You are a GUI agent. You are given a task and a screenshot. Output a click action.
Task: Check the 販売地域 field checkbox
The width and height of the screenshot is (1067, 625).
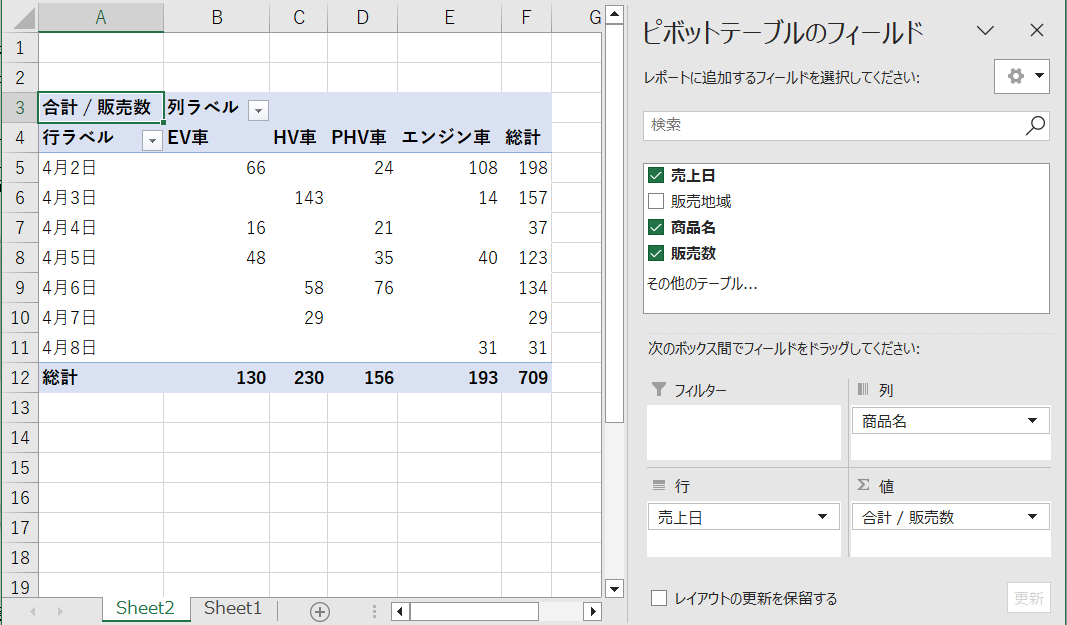[656, 202]
